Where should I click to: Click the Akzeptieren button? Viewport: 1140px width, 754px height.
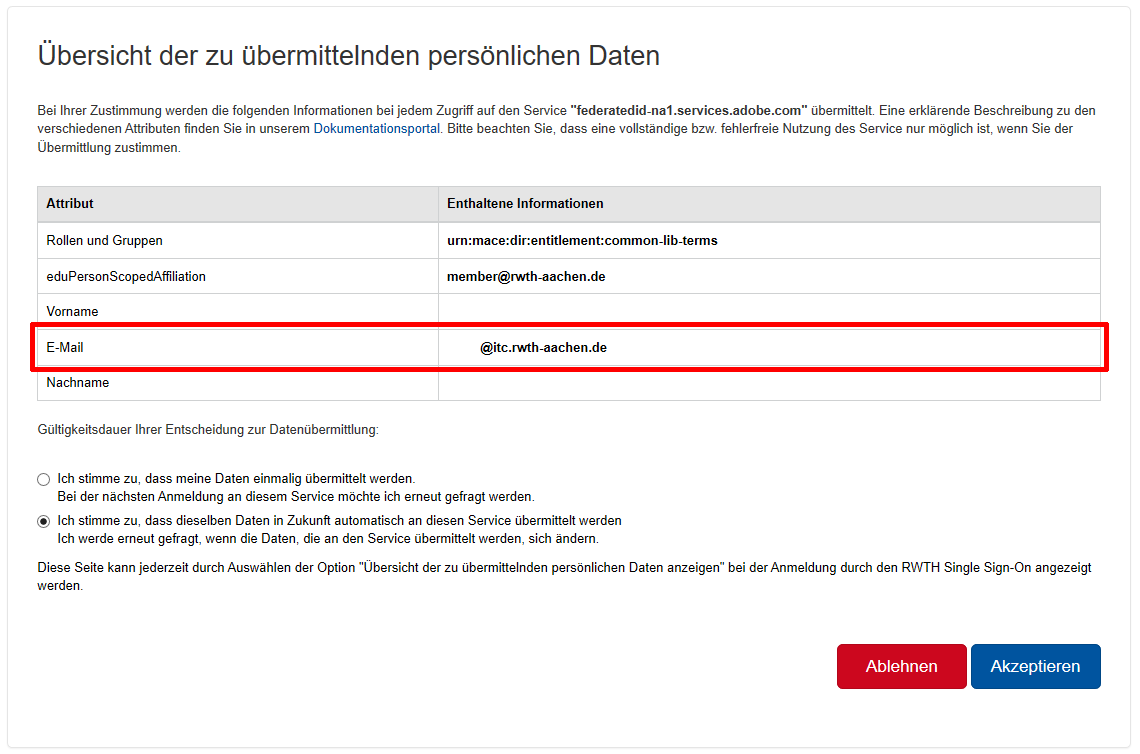(x=1035, y=666)
